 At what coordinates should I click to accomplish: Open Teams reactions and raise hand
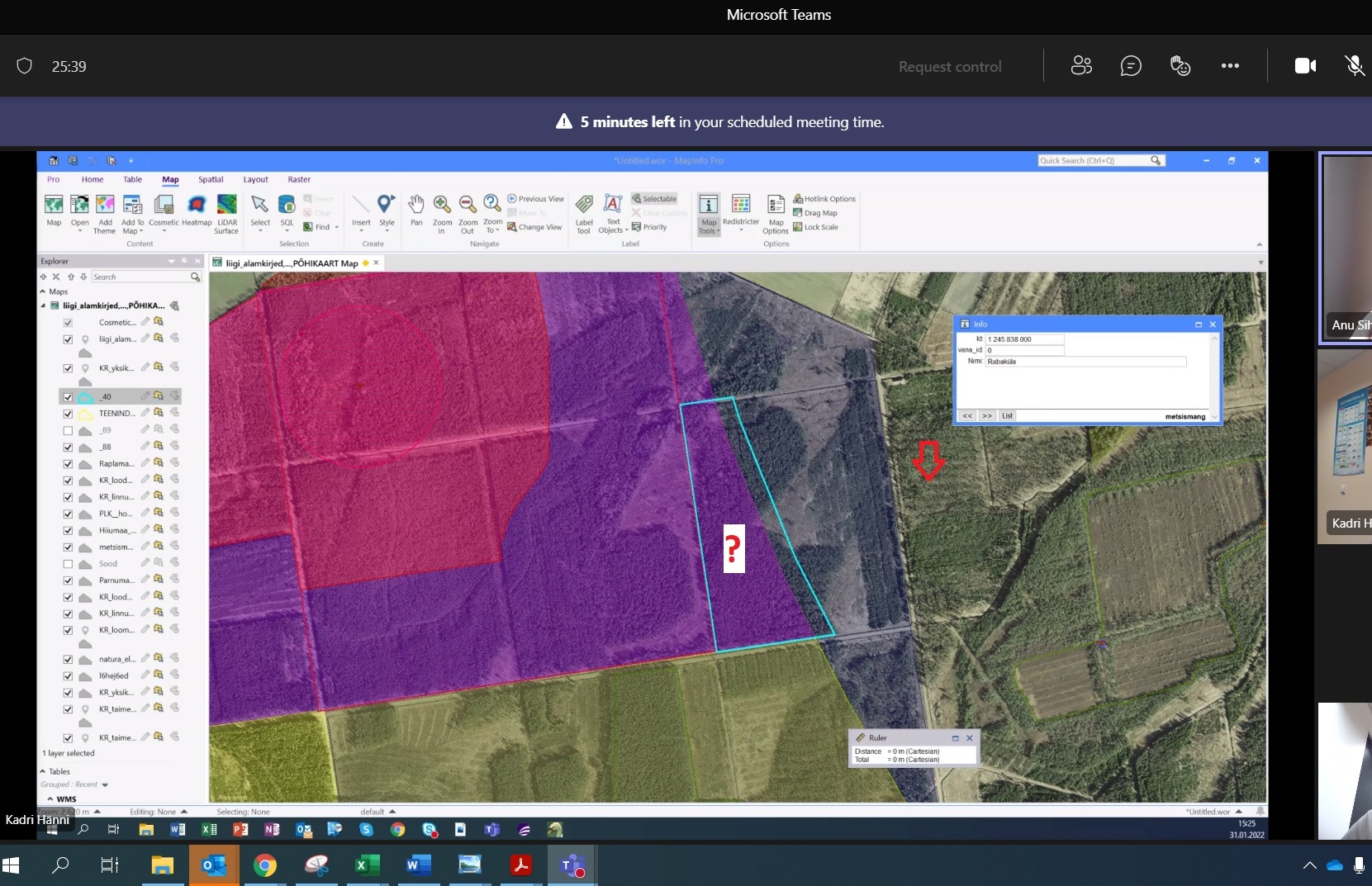[1180, 66]
